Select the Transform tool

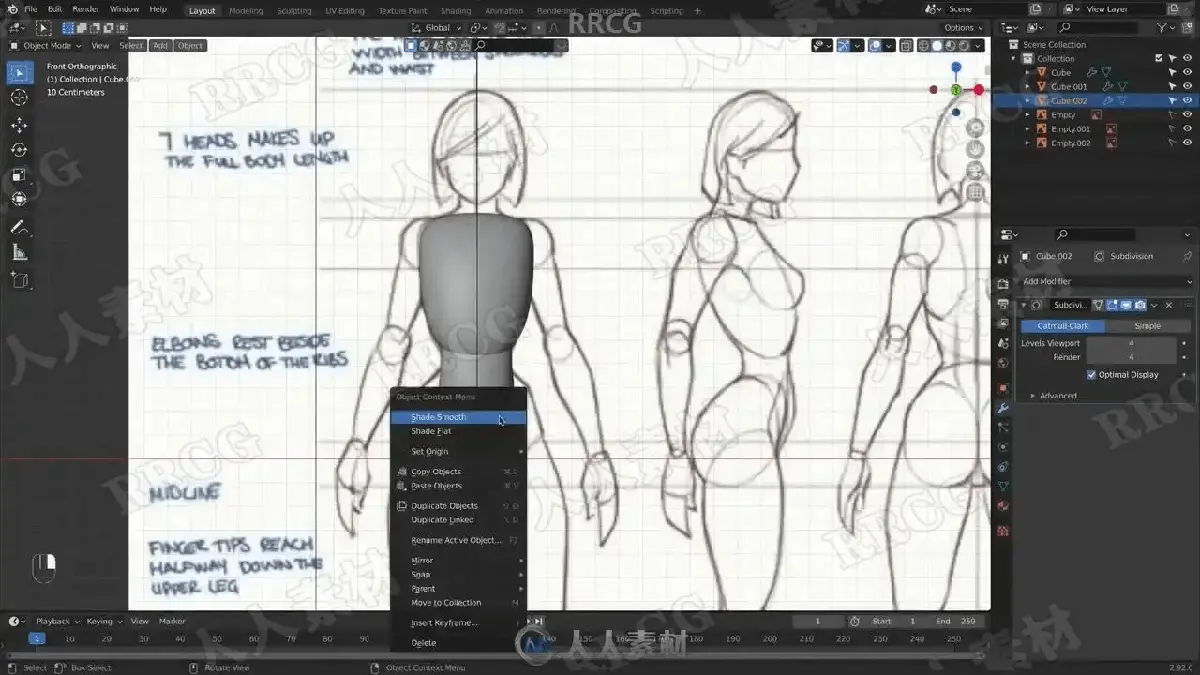coord(19,199)
